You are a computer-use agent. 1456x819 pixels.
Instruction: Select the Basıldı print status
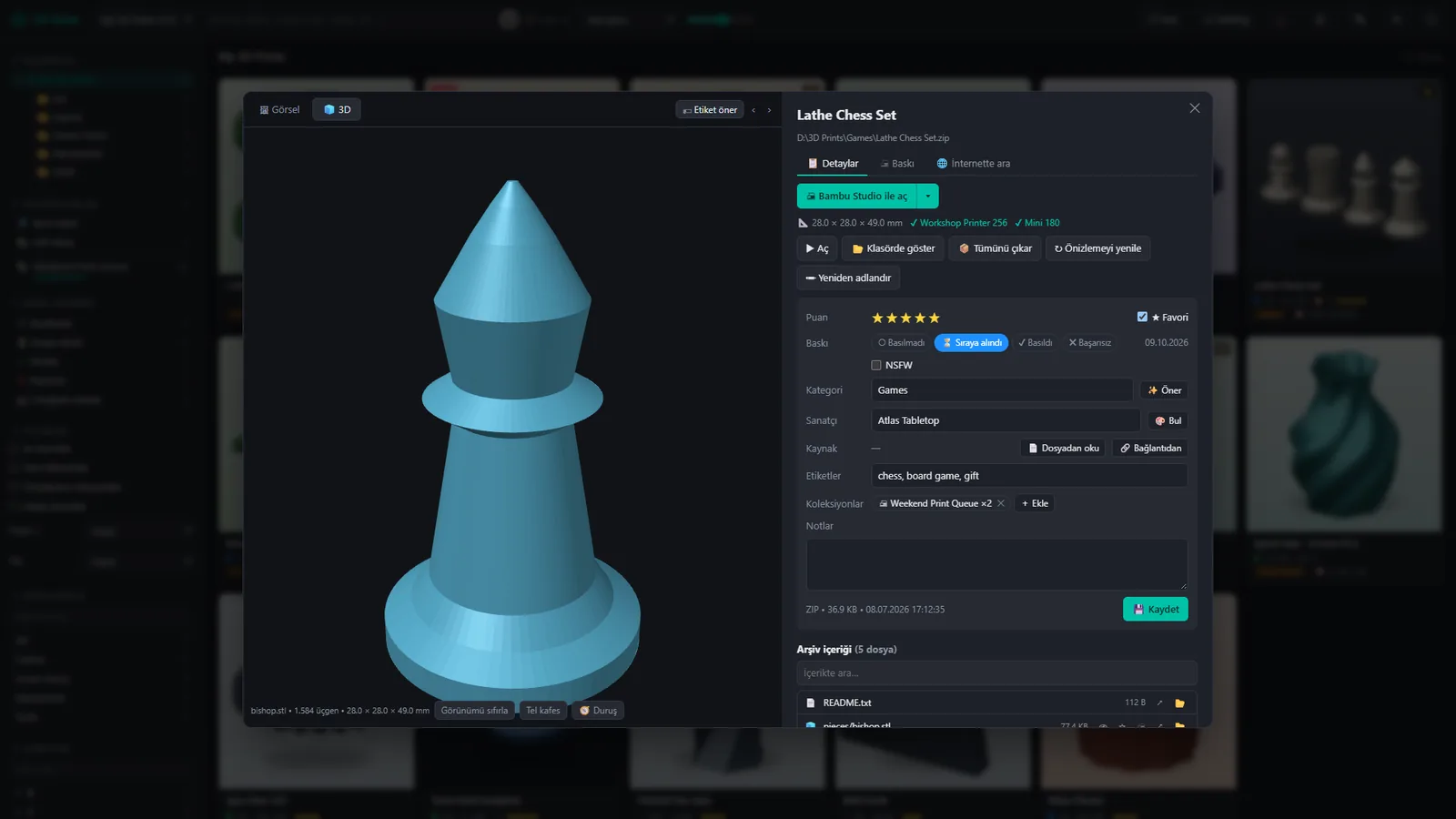click(1036, 343)
